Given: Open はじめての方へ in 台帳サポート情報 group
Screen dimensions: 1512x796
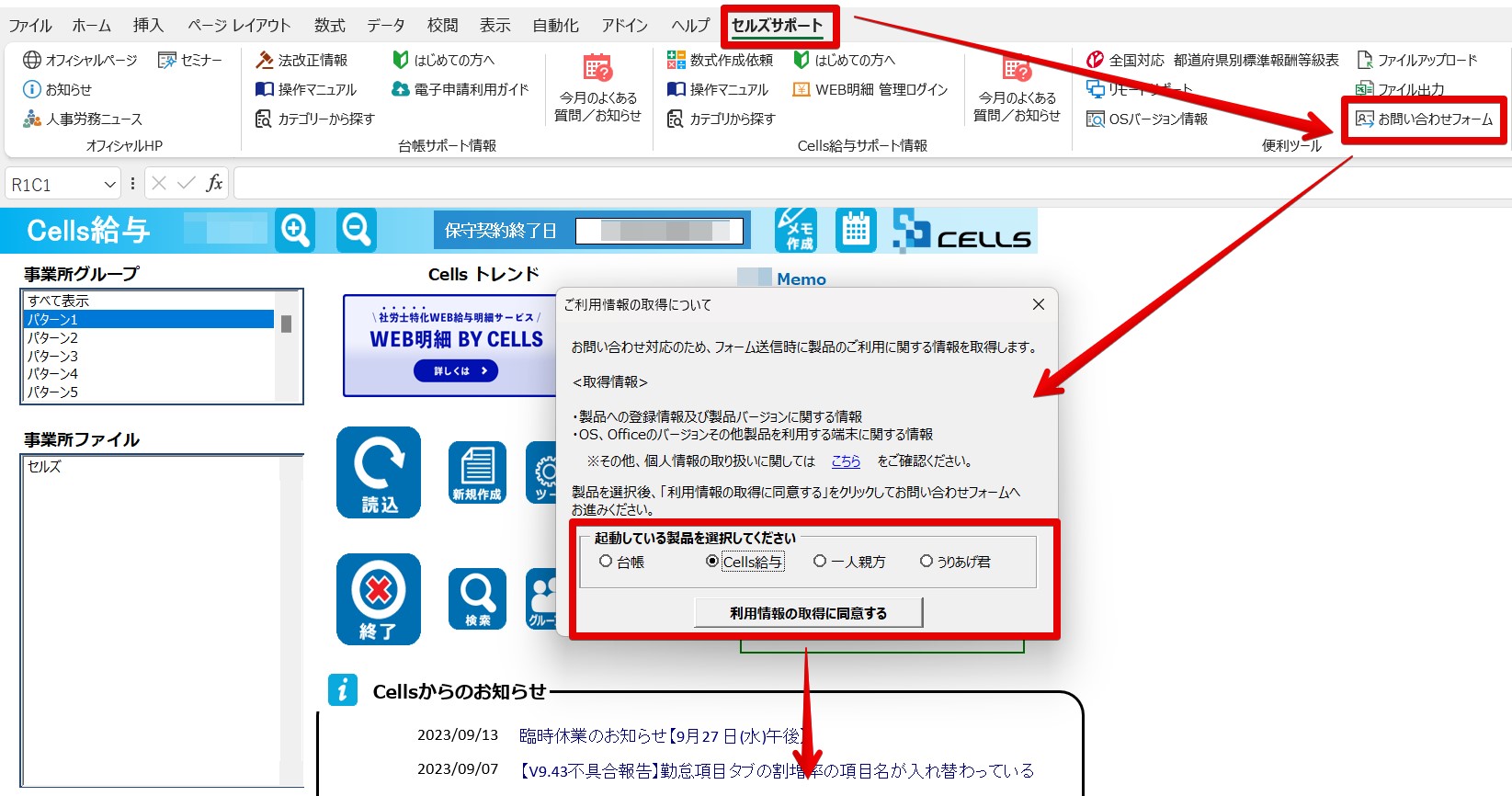Looking at the screenshot, I should point(443,60).
